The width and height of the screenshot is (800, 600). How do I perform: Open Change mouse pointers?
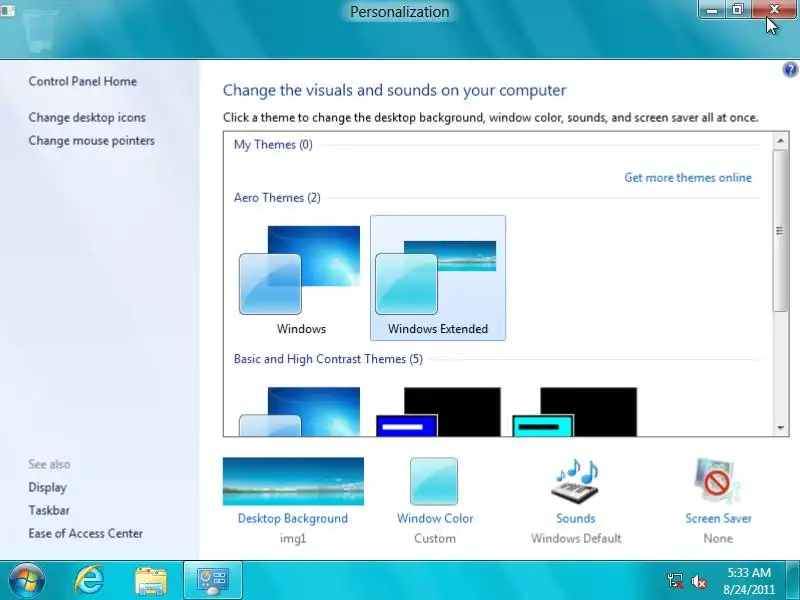pos(92,140)
